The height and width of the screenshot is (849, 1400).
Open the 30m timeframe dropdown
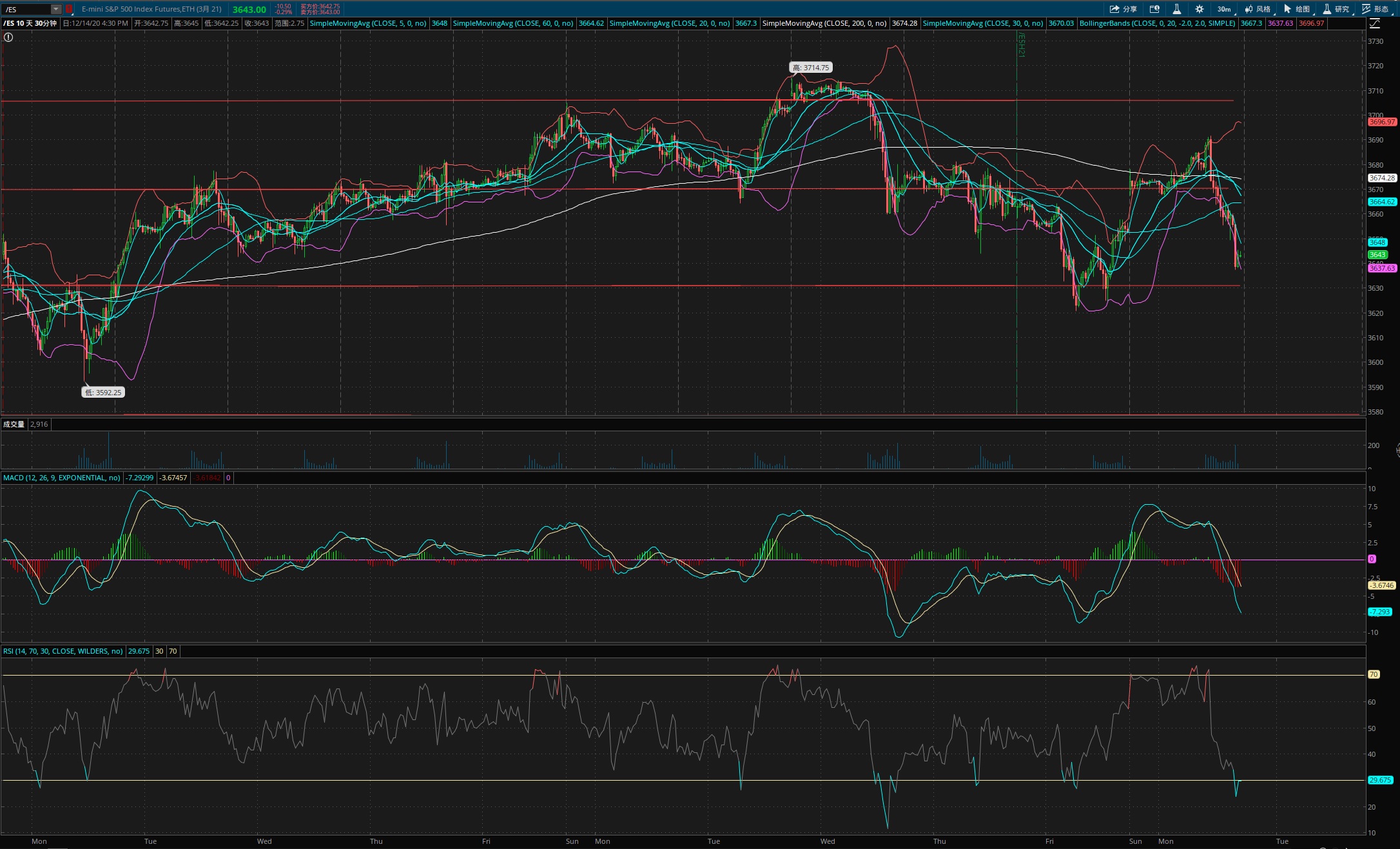tap(1224, 9)
